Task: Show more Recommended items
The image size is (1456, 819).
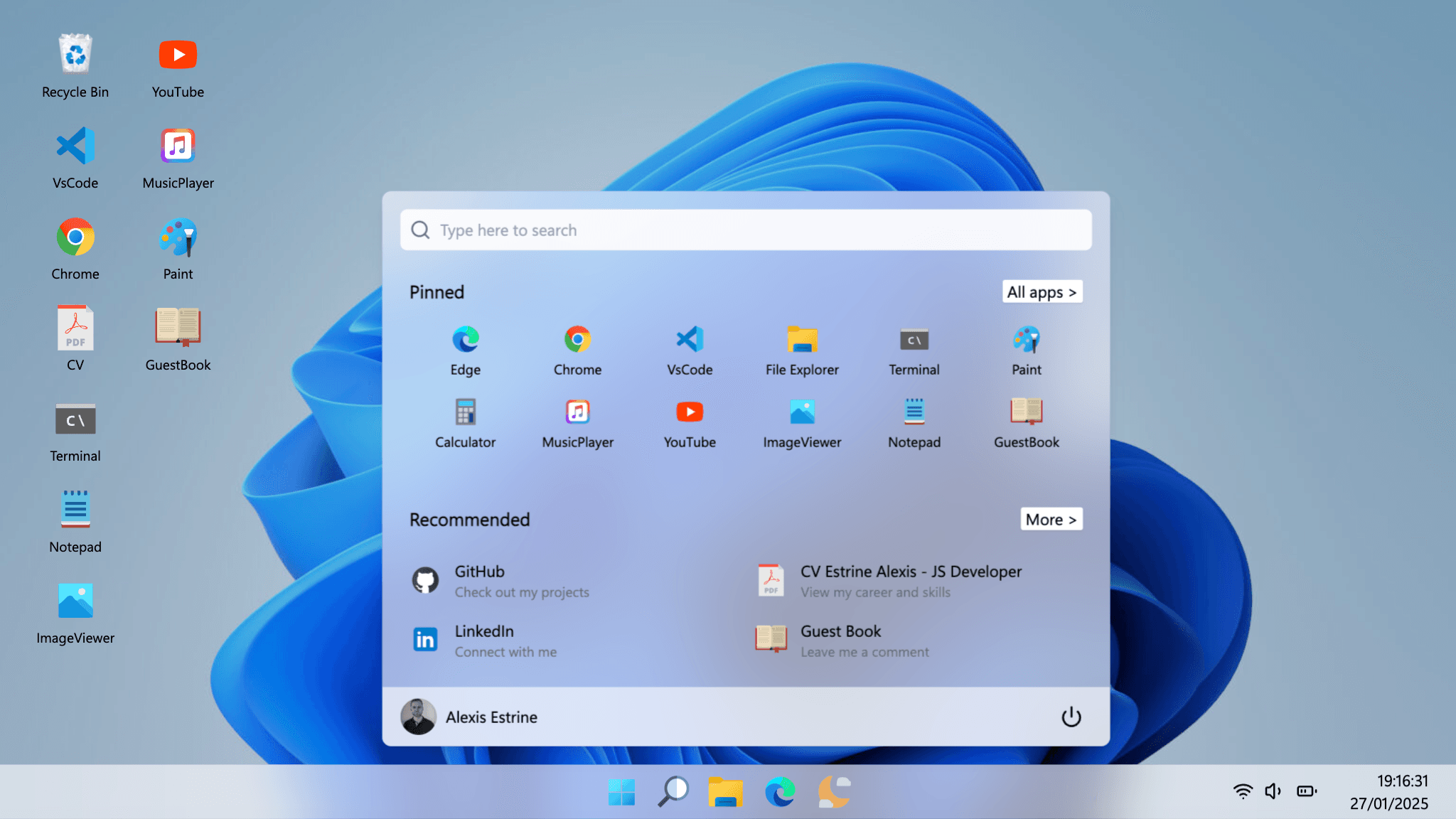Action: 1051,519
